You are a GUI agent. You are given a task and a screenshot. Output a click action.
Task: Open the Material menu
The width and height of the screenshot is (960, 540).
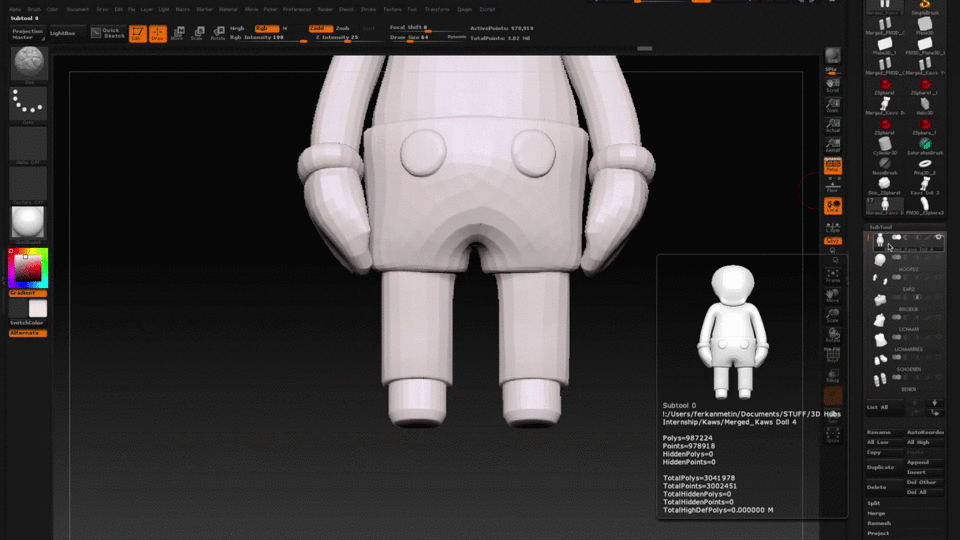coord(228,9)
